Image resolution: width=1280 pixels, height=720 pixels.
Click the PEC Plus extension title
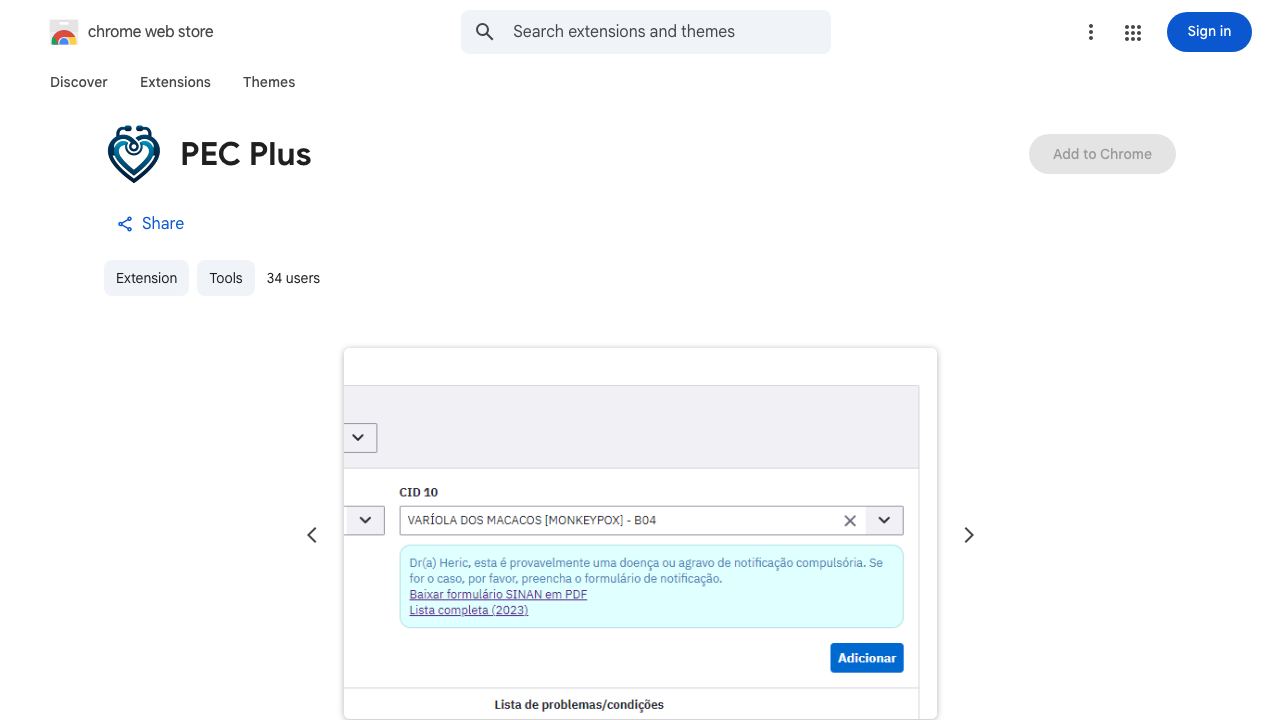click(246, 154)
